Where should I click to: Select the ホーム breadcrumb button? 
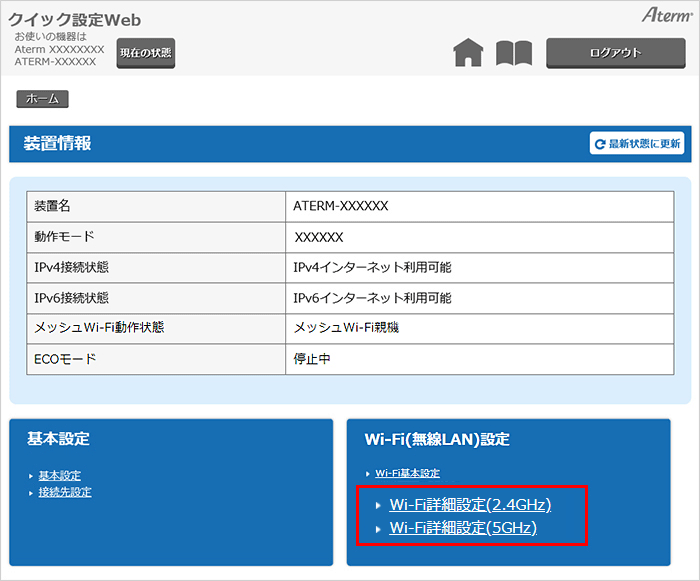pyautogui.click(x=42, y=99)
